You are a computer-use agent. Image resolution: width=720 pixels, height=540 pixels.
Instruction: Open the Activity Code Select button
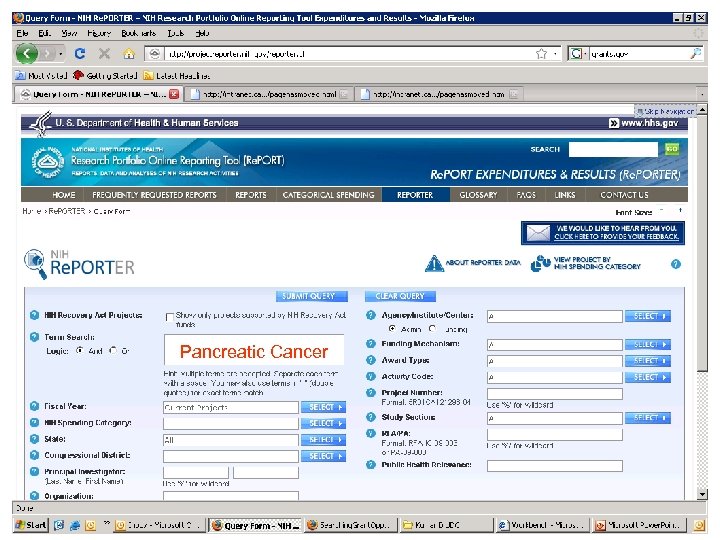click(648, 377)
